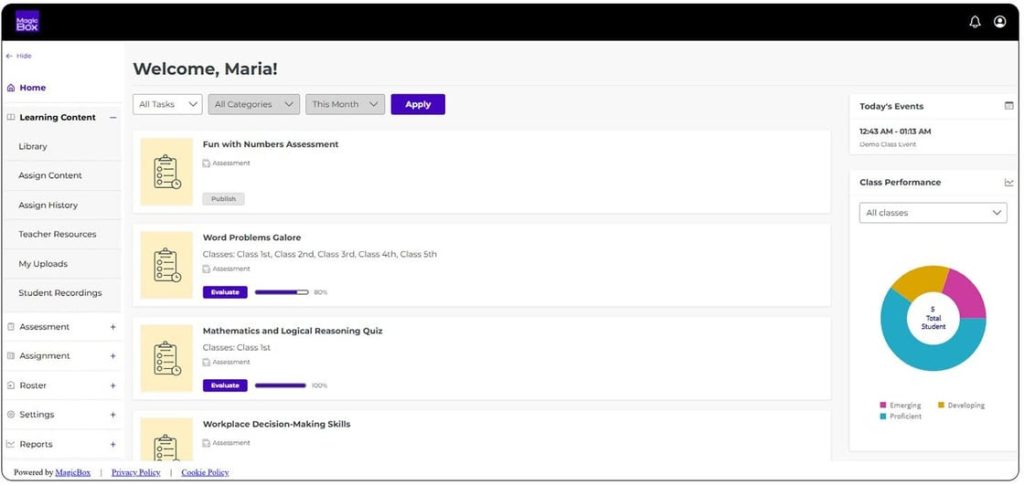The image size is (1024, 485).
Task: Click the Home house icon
Action: click(11, 88)
